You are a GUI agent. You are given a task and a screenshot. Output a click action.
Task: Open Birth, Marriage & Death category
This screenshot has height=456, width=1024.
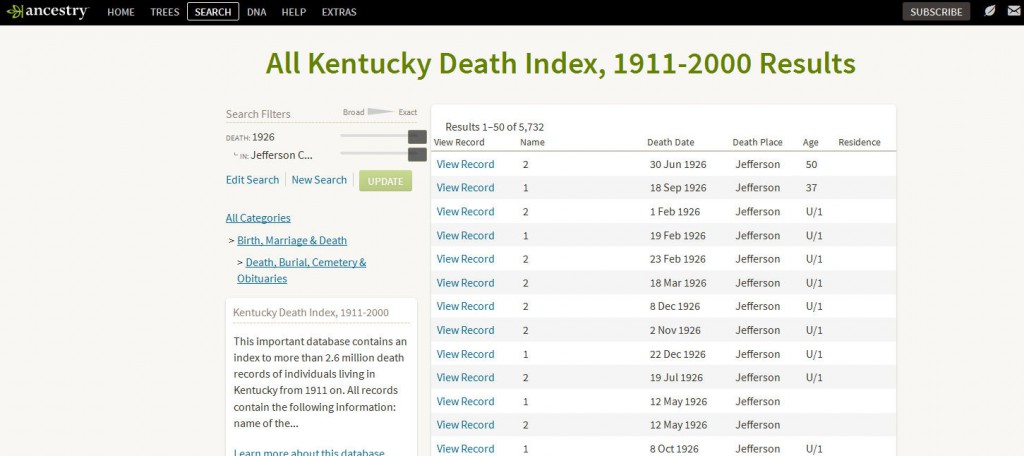click(x=292, y=240)
